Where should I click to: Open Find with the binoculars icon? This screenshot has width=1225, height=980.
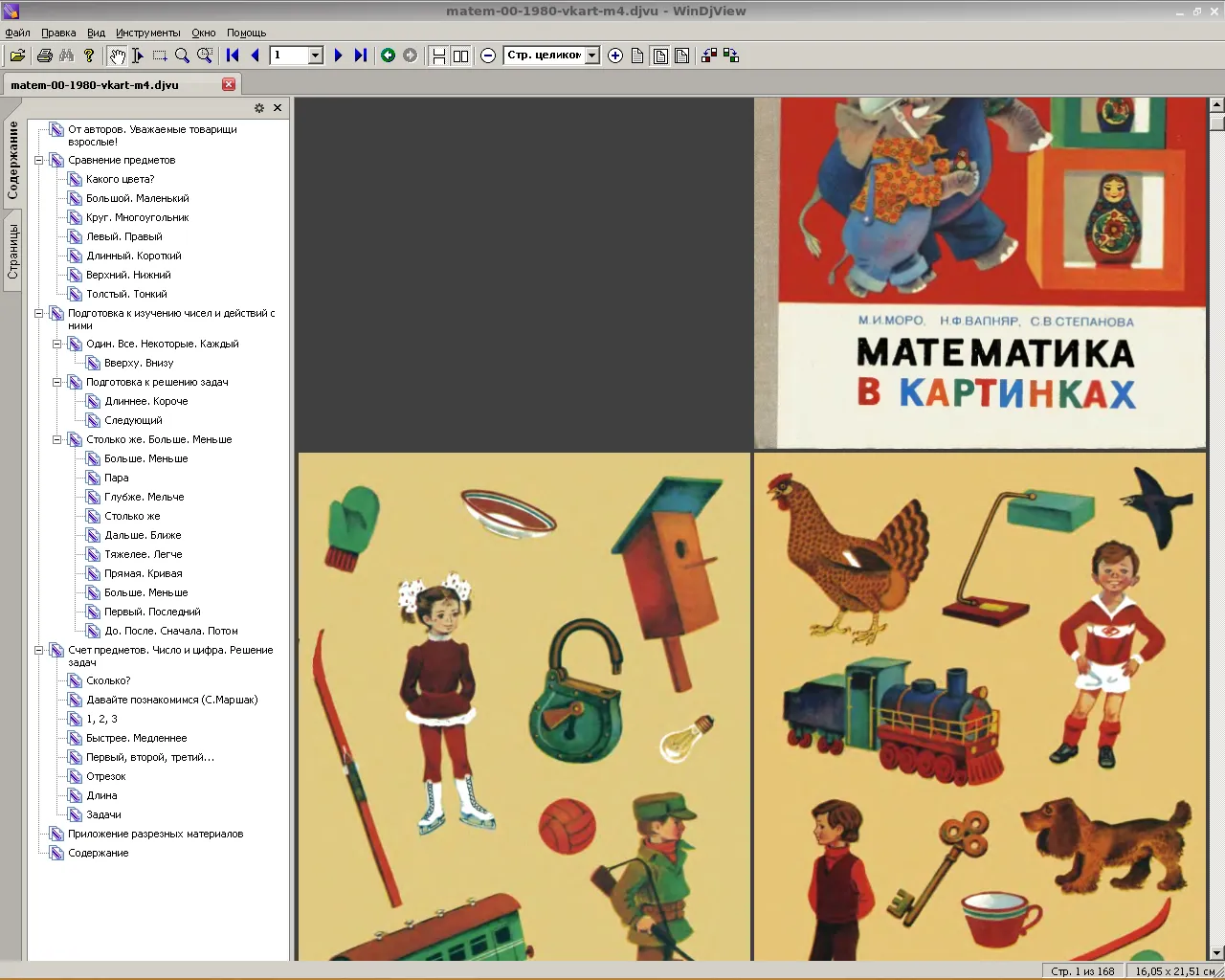[x=66, y=56]
